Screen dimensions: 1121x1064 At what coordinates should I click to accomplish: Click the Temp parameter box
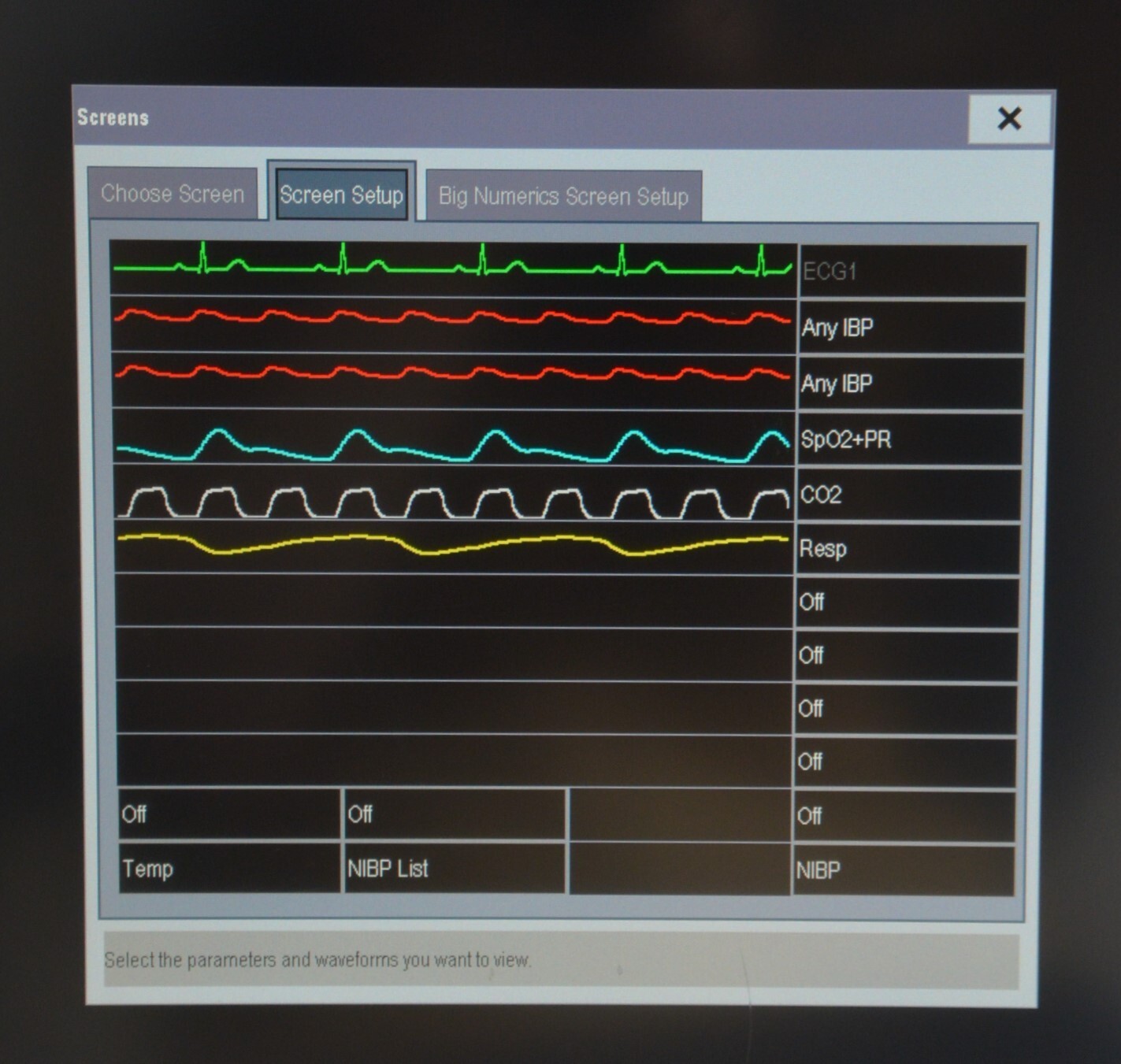229,869
